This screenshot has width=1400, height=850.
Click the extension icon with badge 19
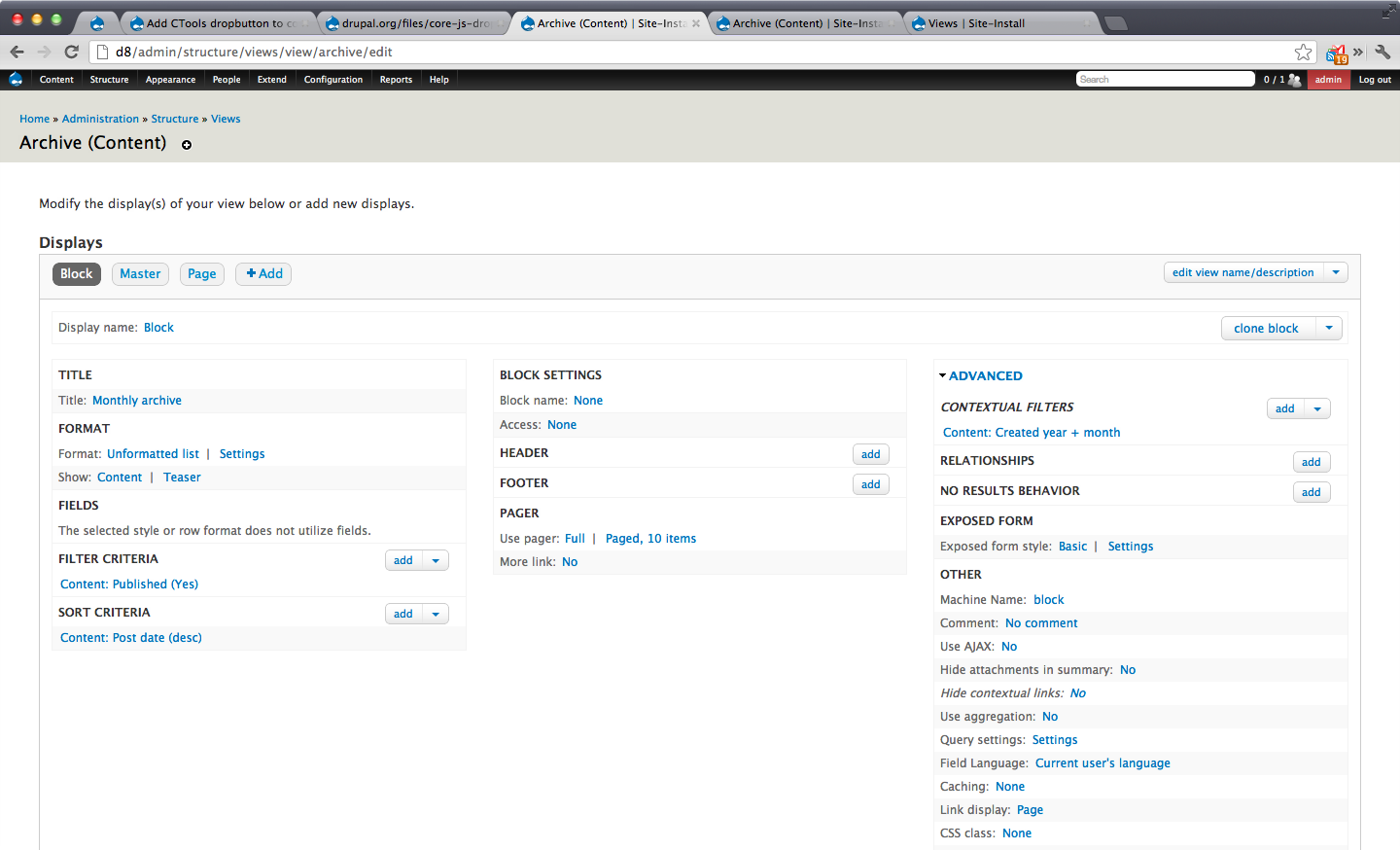click(x=1337, y=53)
